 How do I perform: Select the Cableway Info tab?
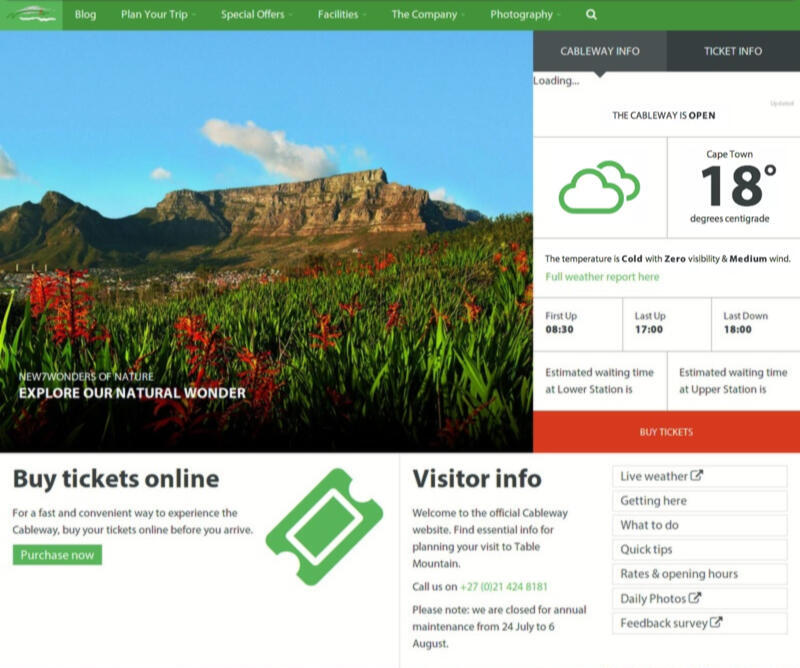pos(599,51)
